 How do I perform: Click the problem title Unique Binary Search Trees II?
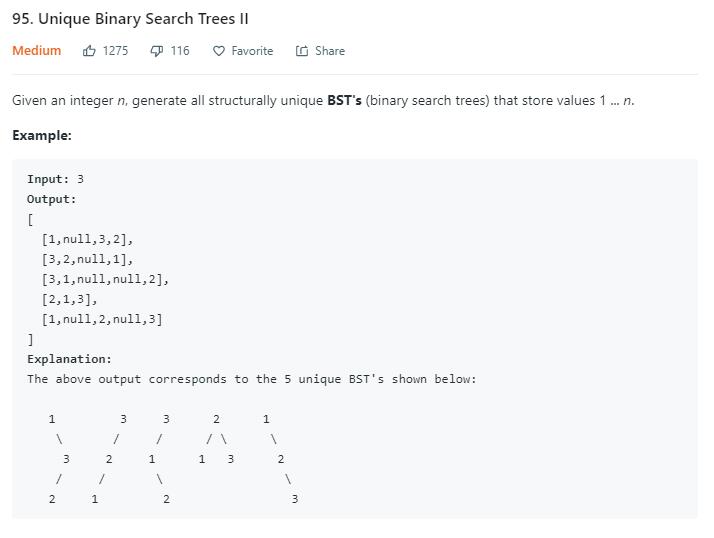[x=130, y=19]
